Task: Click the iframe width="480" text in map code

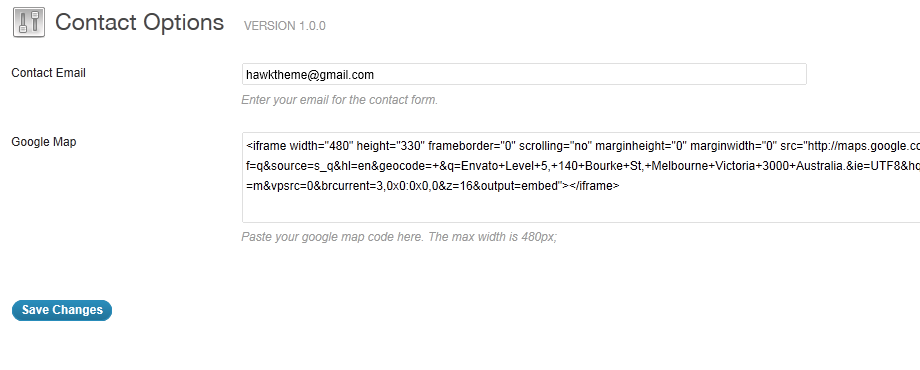Action: pyautogui.click(x=299, y=145)
